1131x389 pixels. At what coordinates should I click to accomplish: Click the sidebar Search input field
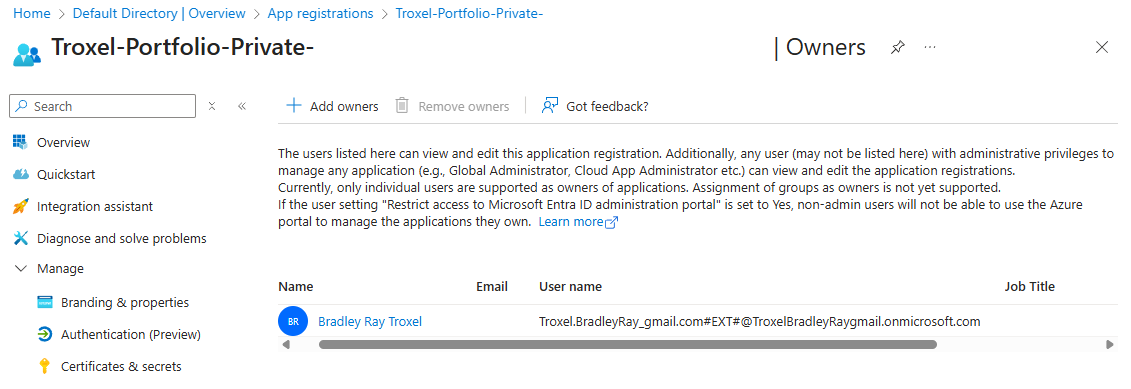click(x=102, y=106)
